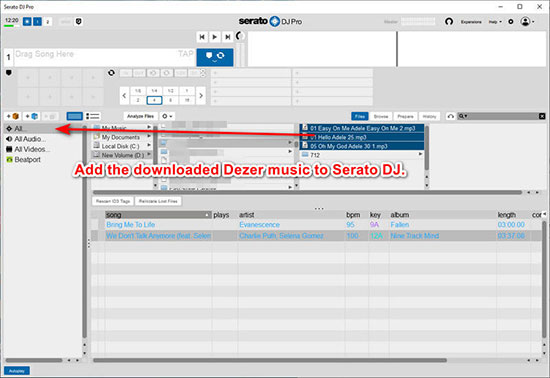Skip to previous track in the deck
Image resolution: width=550 pixels, height=378 pixels.
pos(202,36)
